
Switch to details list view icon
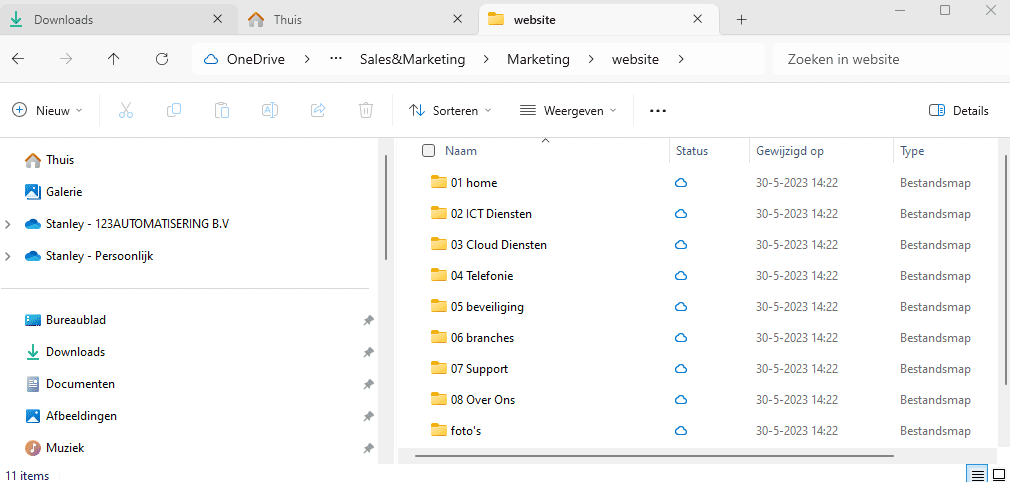click(x=977, y=476)
